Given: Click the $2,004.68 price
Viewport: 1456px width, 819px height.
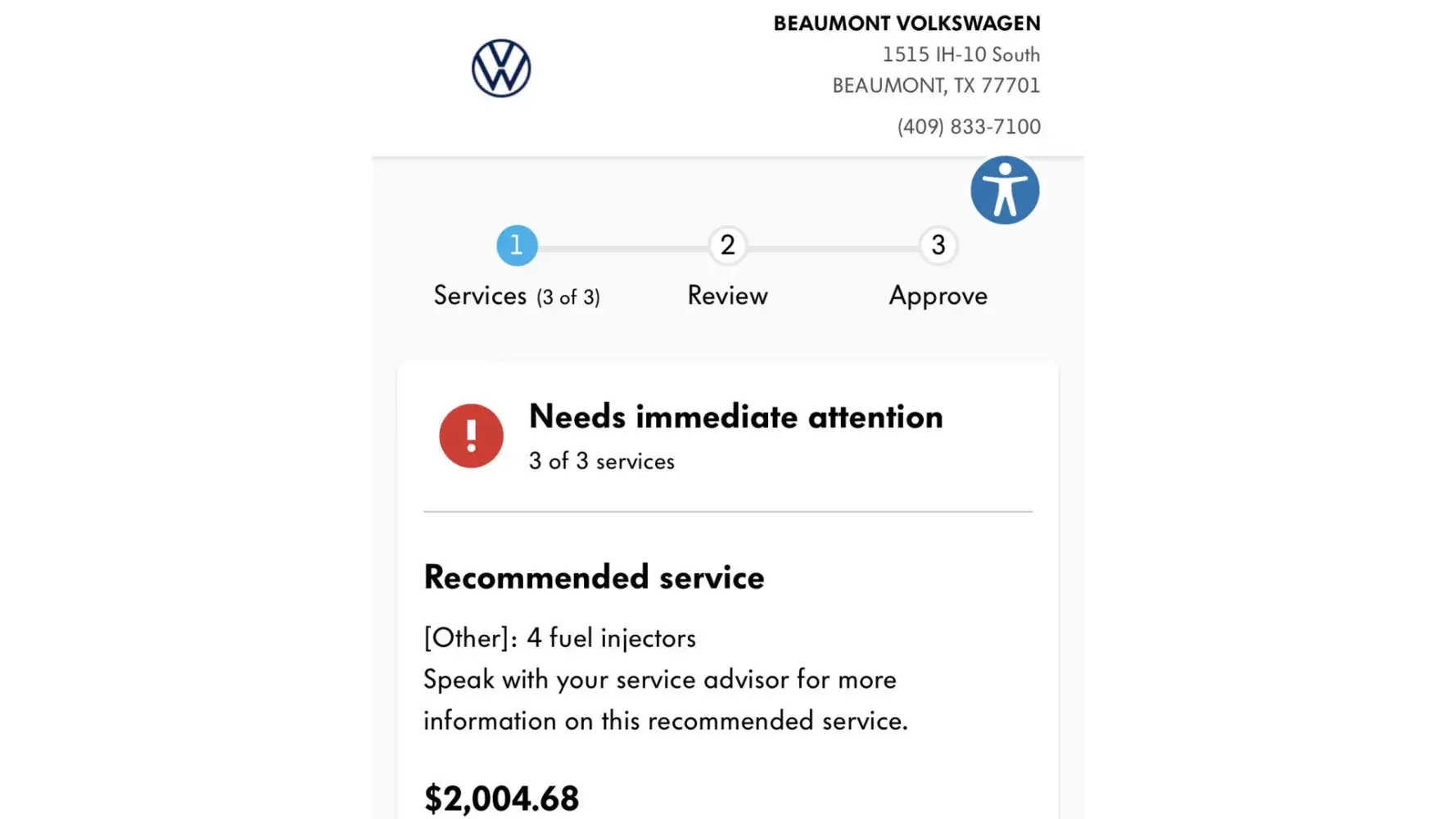Looking at the screenshot, I should 501,799.
